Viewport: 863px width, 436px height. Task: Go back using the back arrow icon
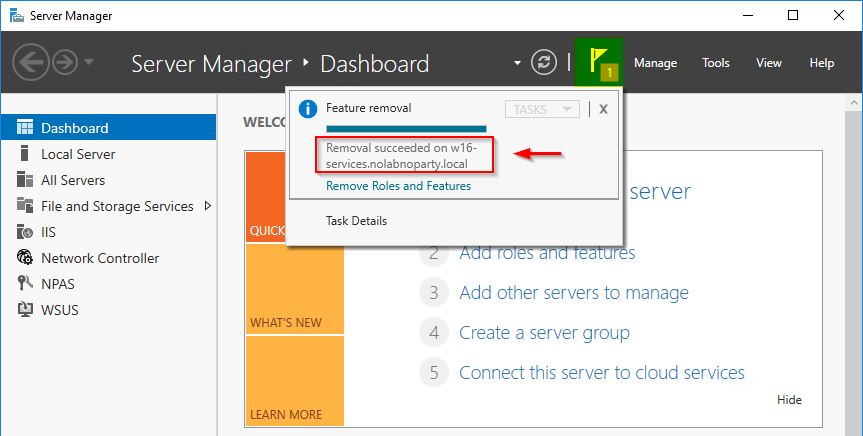coord(31,63)
